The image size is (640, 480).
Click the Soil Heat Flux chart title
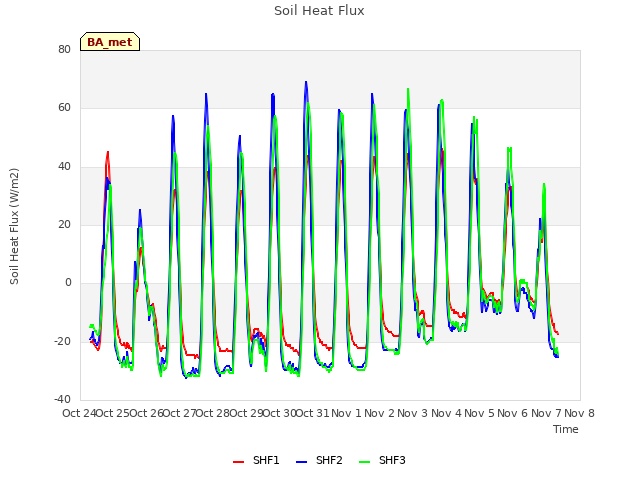tap(319, 11)
